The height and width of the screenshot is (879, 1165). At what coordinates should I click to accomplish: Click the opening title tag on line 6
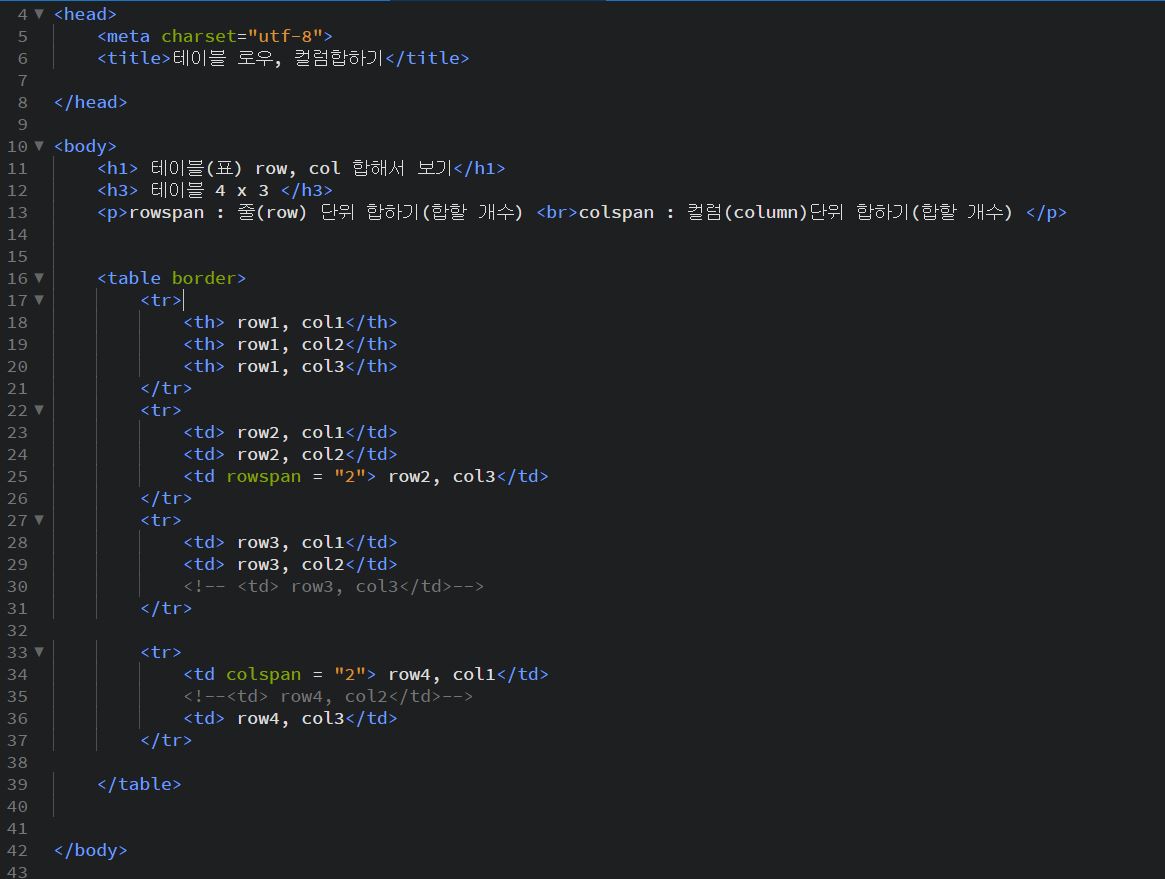134,58
